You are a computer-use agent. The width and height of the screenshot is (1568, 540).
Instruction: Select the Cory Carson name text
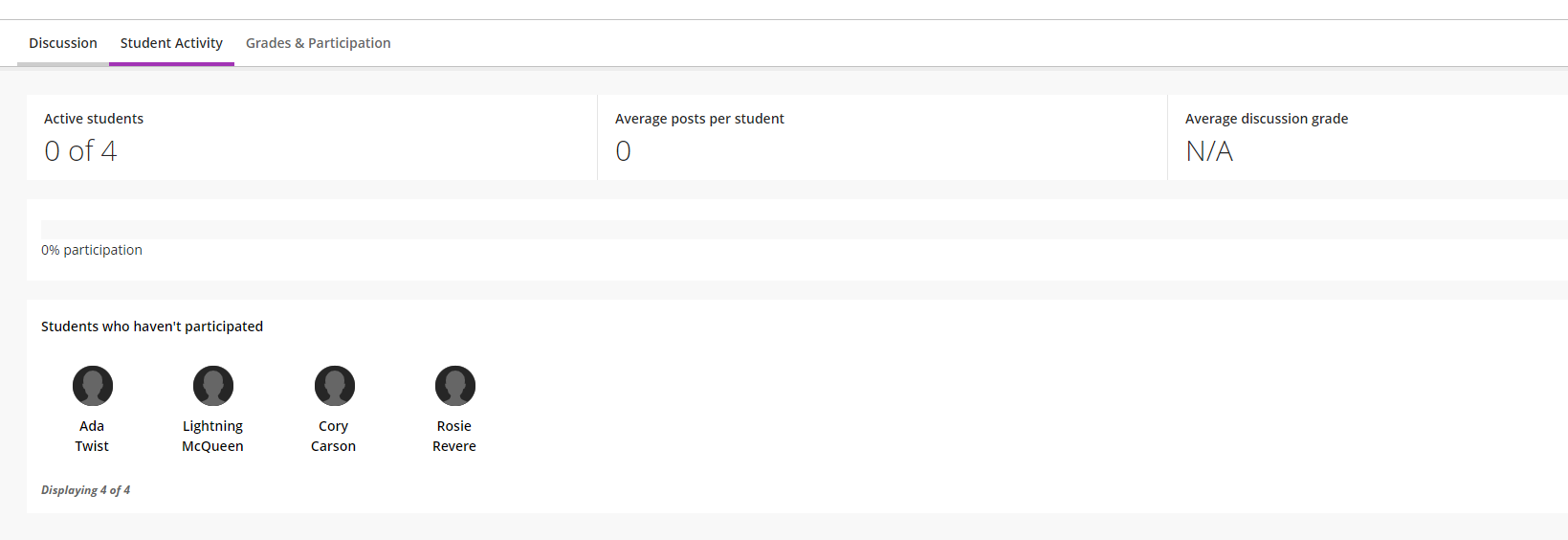pos(333,436)
